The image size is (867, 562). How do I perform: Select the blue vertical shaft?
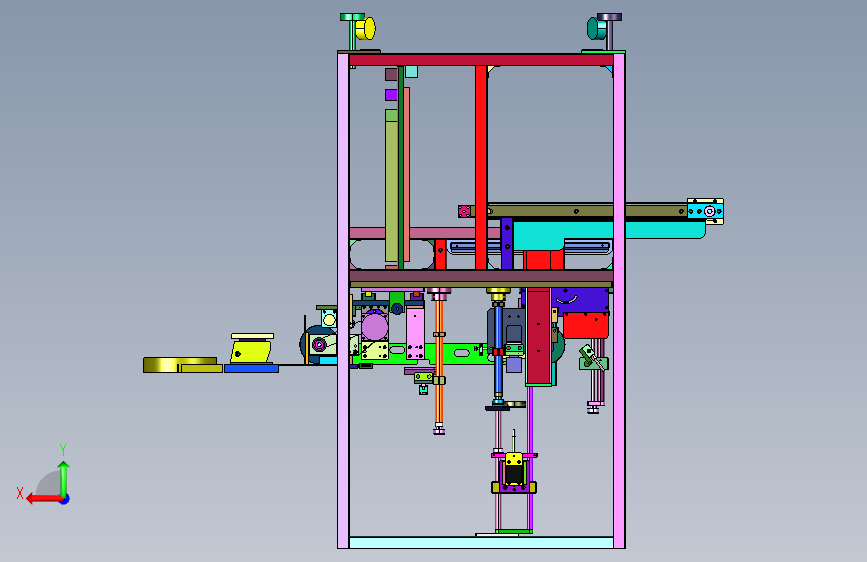coord(498,350)
